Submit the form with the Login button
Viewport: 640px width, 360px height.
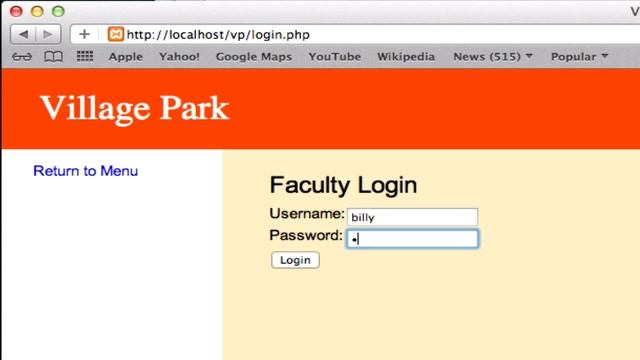pyautogui.click(x=295, y=260)
